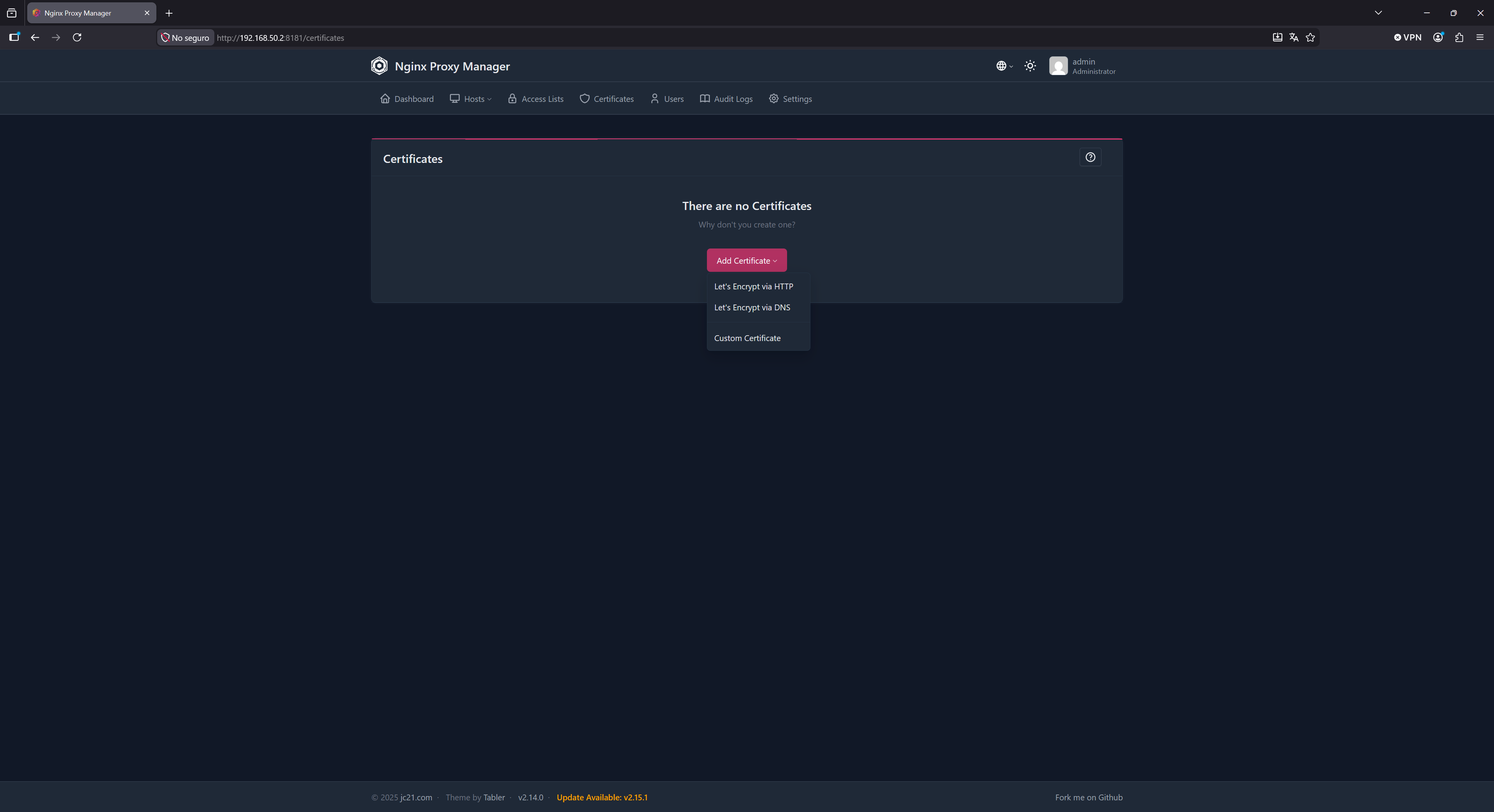Open the language globe selector
Screen dimensions: 1494x812
pos(1004,66)
